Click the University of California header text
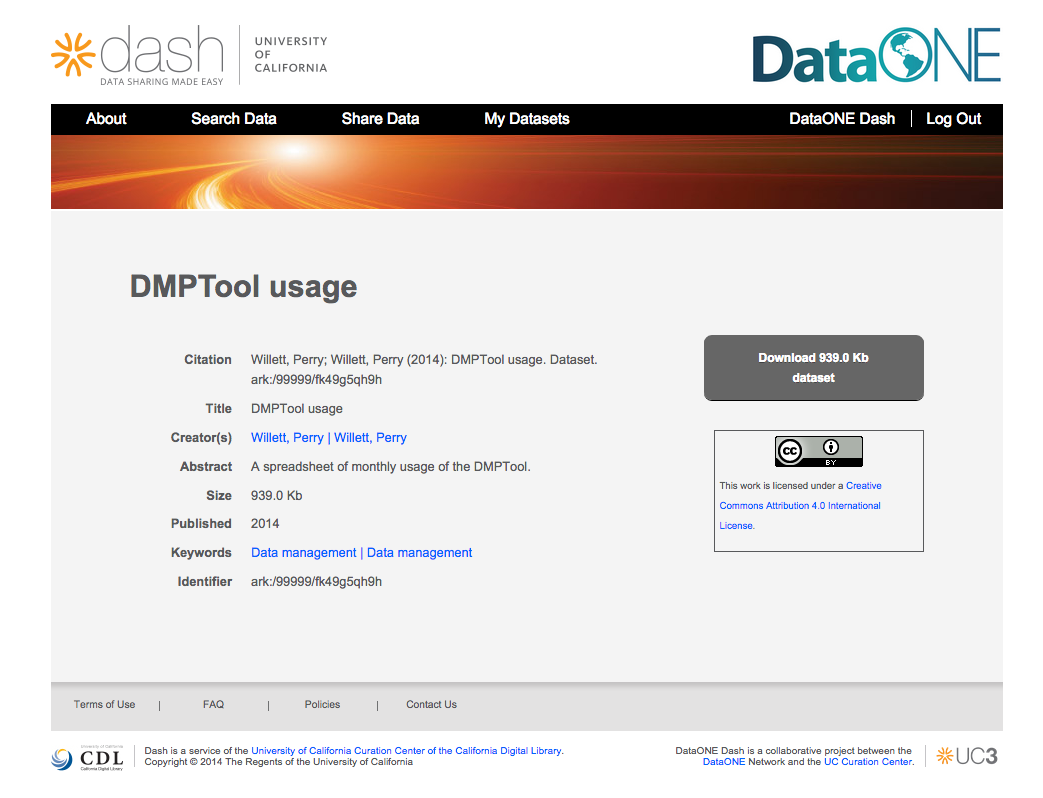 pos(291,55)
